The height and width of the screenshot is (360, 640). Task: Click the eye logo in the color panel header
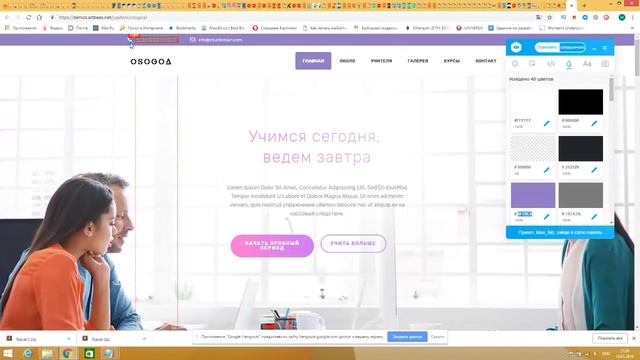(x=516, y=48)
